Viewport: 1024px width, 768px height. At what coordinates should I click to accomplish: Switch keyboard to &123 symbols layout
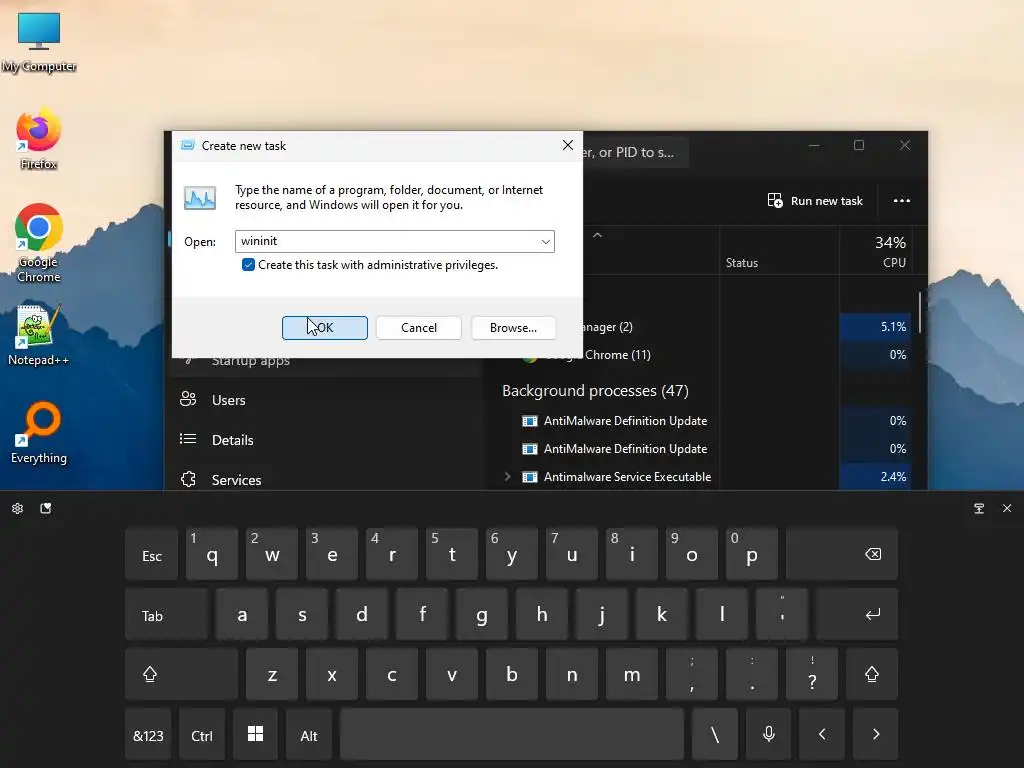pyautogui.click(x=148, y=734)
